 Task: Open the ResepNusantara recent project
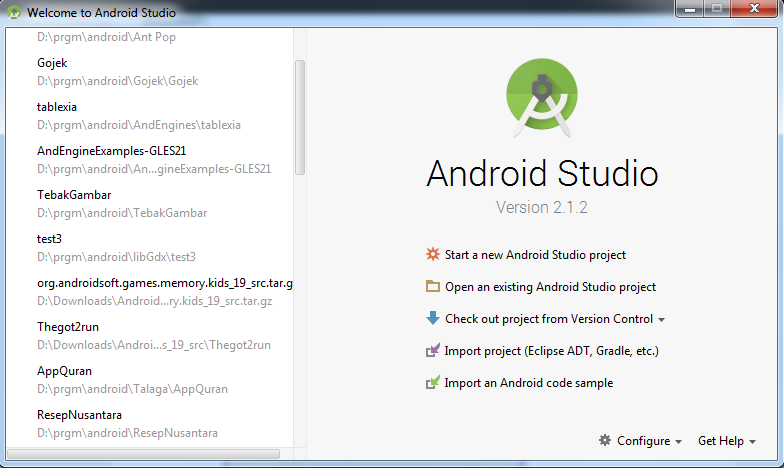(x=80, y=415)
